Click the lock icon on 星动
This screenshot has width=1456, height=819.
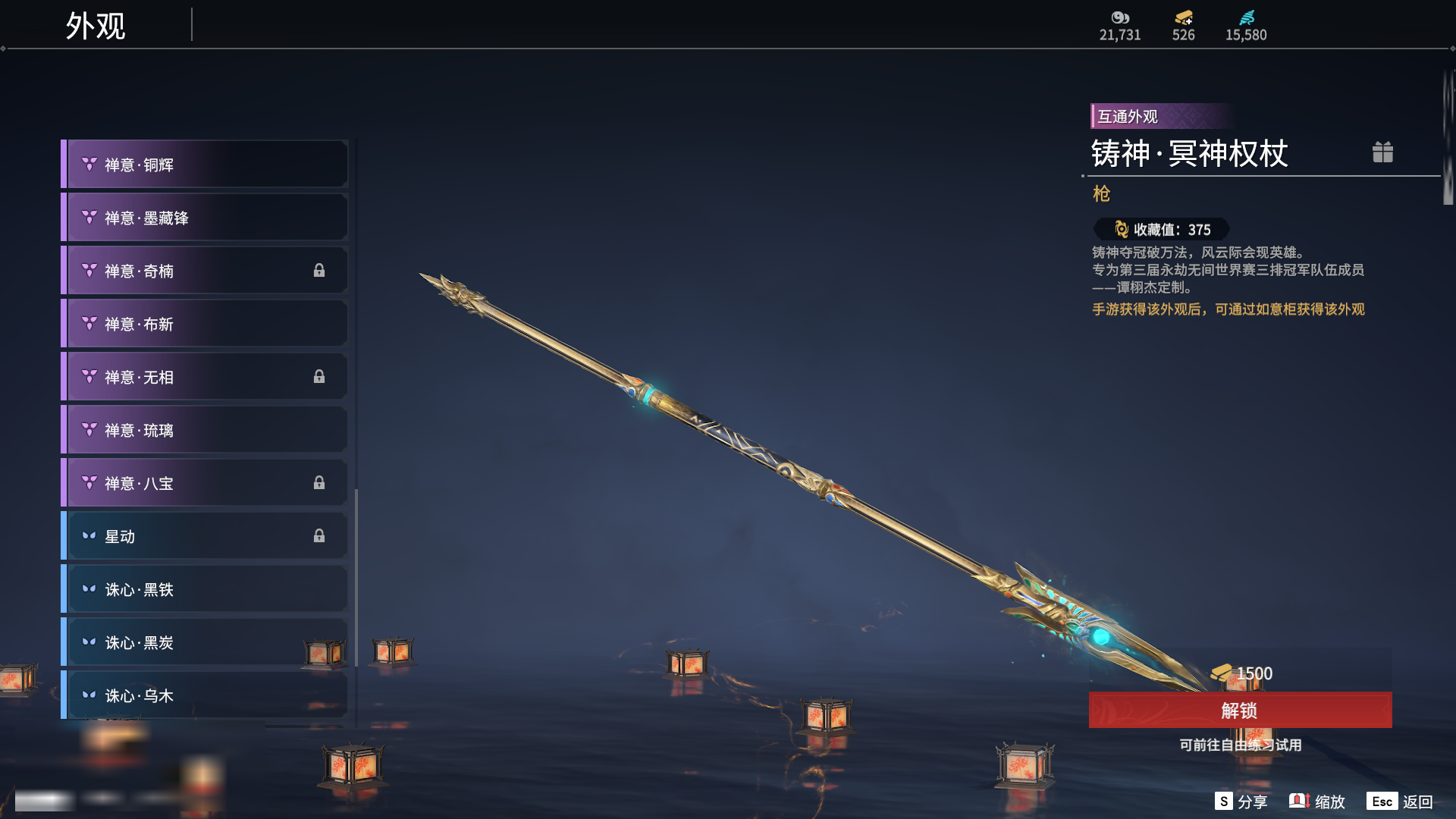pyautogui.click(x=319, y=536)
